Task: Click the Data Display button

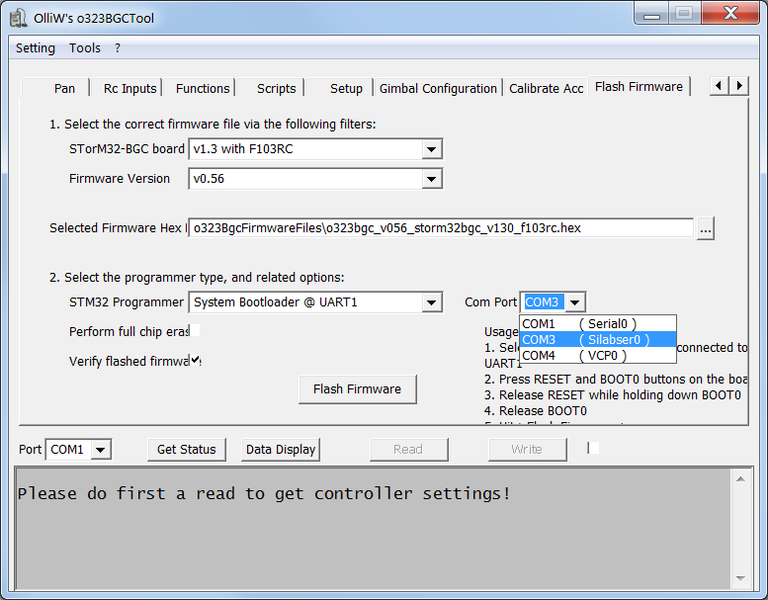Action: tap(281, 450)
